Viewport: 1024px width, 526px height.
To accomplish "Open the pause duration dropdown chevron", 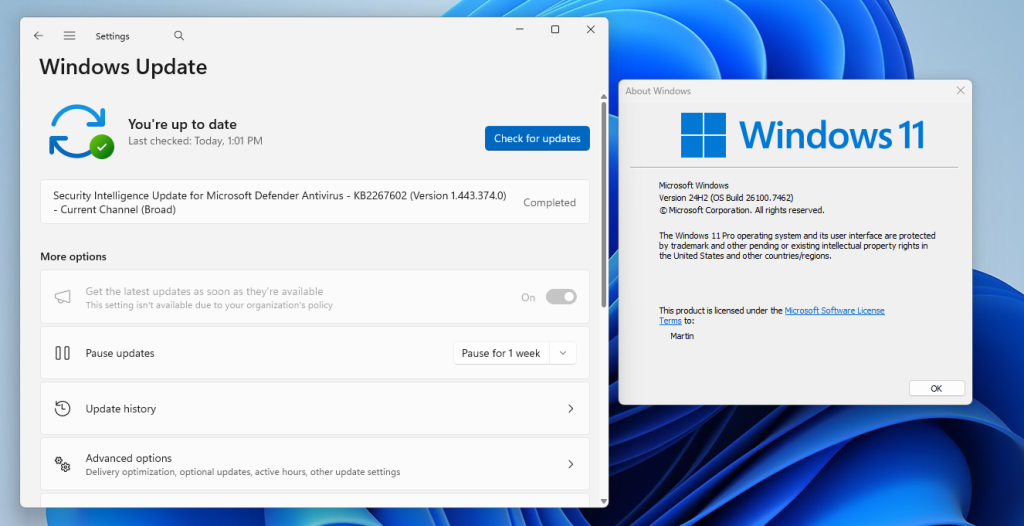I will [x=563, y=353].
